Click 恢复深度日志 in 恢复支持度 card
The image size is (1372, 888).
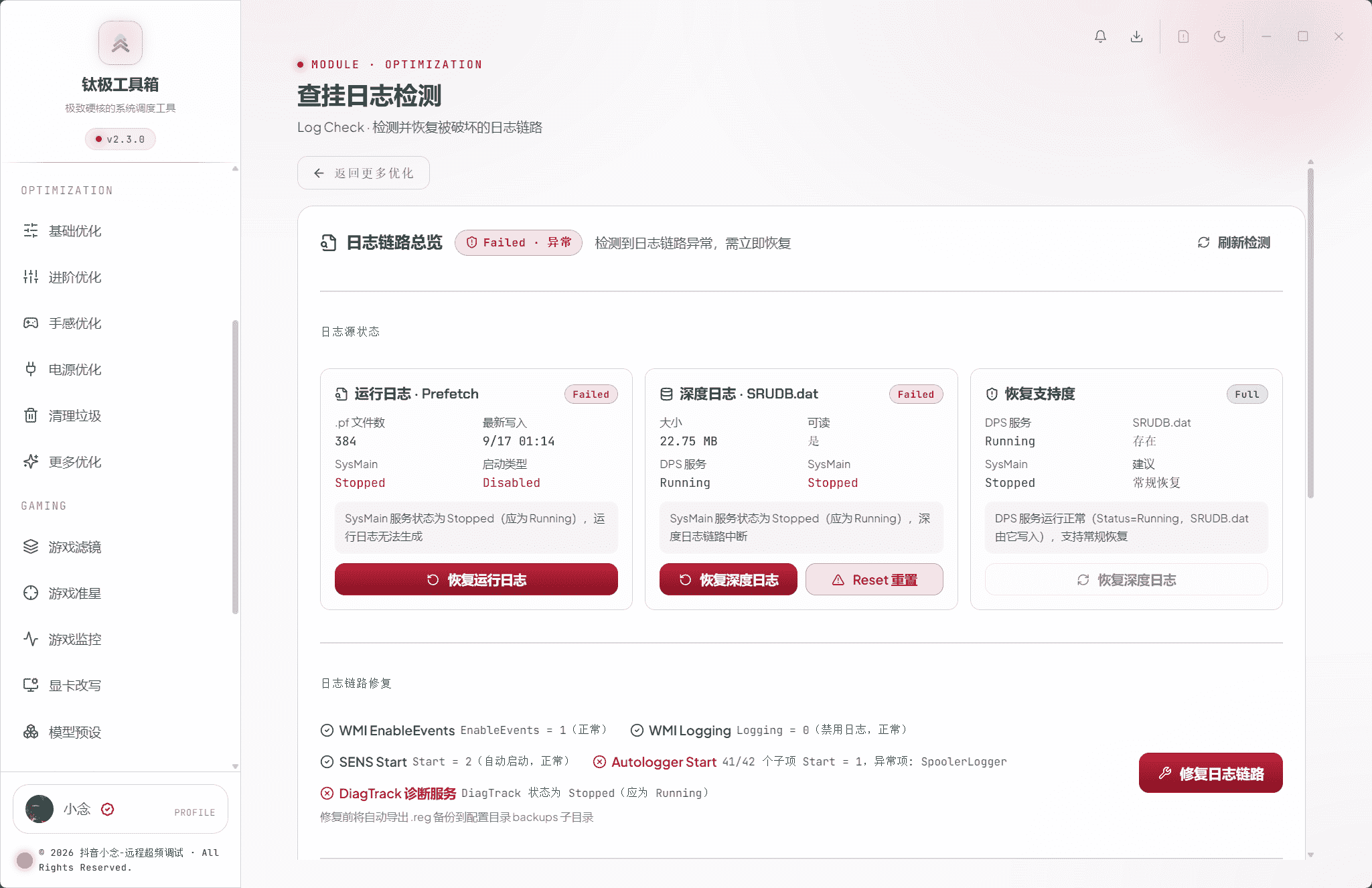pos(1126,579)
